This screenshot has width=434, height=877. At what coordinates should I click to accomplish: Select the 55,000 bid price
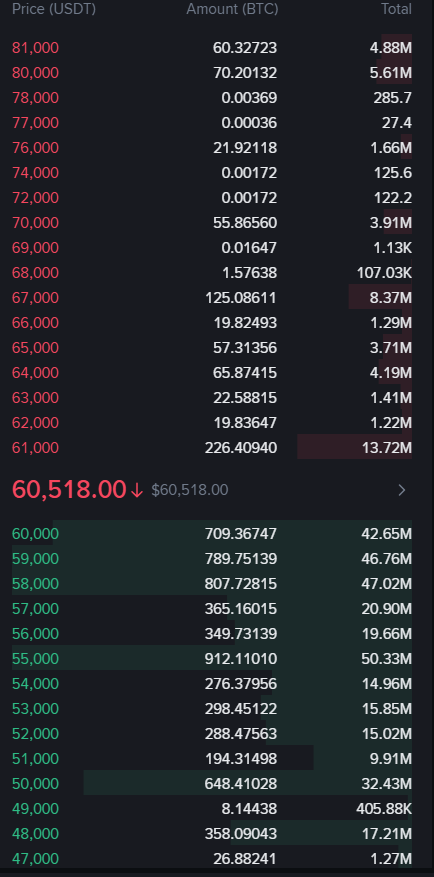click(x=35, y=659)
